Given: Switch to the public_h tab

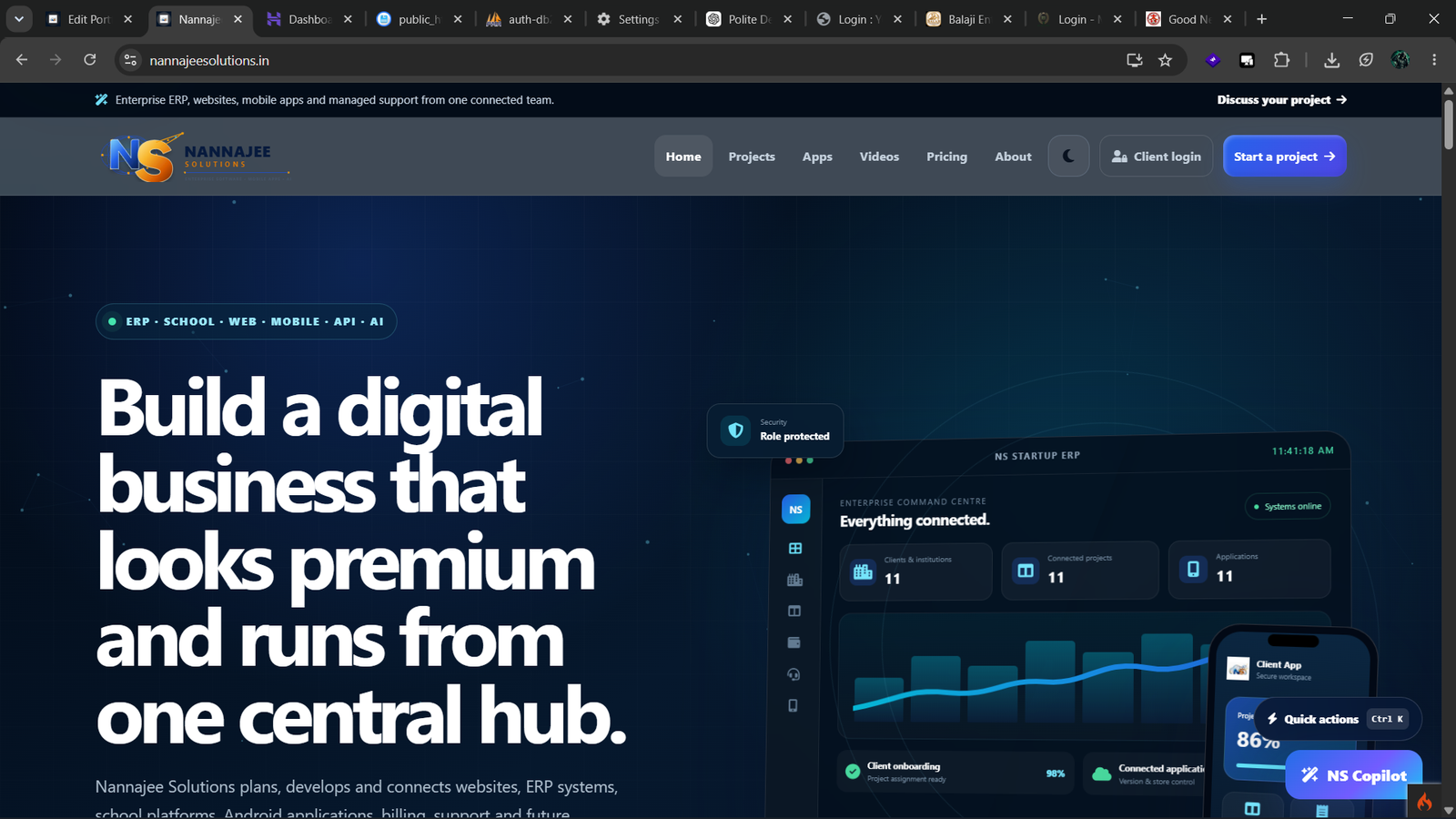Looking at the screenshot, I should (x=420, y=19).
